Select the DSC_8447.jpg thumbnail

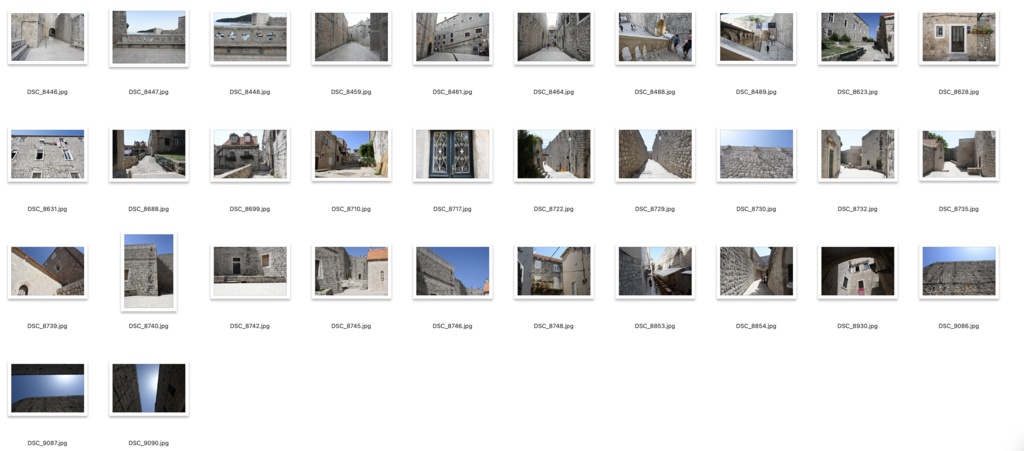148,37
